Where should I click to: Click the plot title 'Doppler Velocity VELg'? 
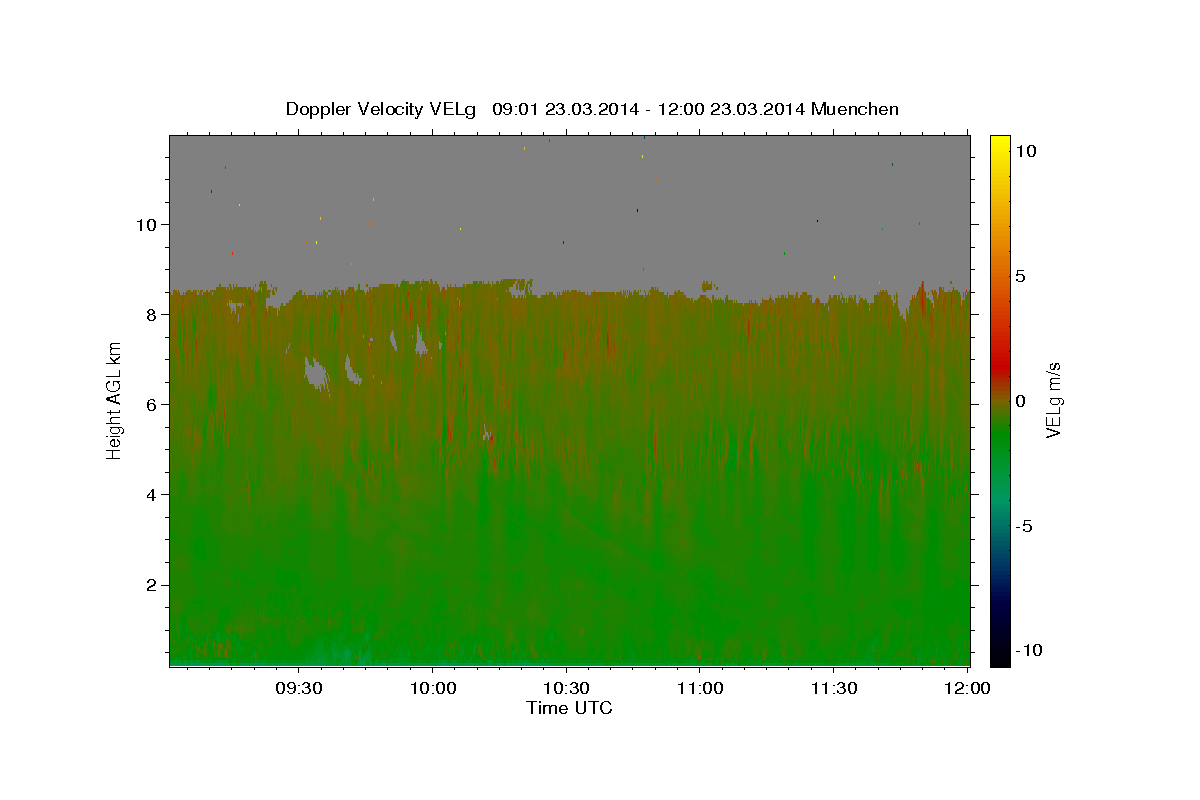pyautogui.click(x=381, y=109)
